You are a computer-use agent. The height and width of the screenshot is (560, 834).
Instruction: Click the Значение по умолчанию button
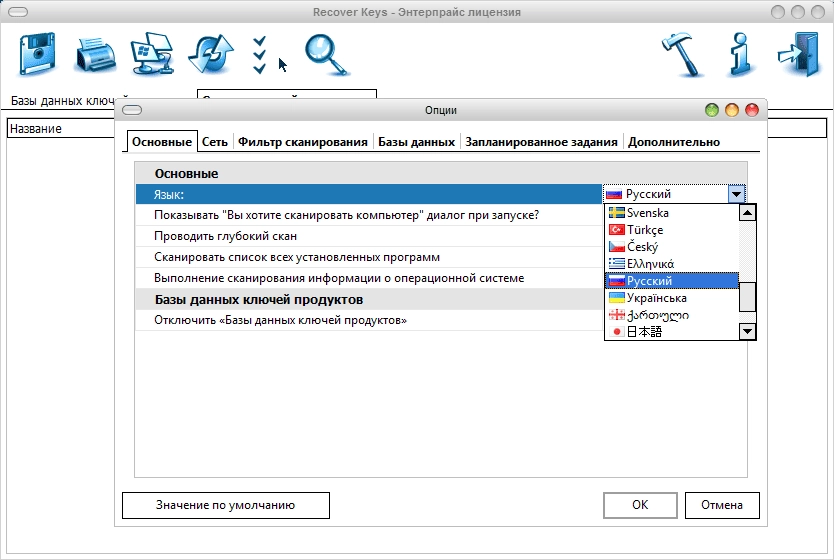[x=226, y=505]
